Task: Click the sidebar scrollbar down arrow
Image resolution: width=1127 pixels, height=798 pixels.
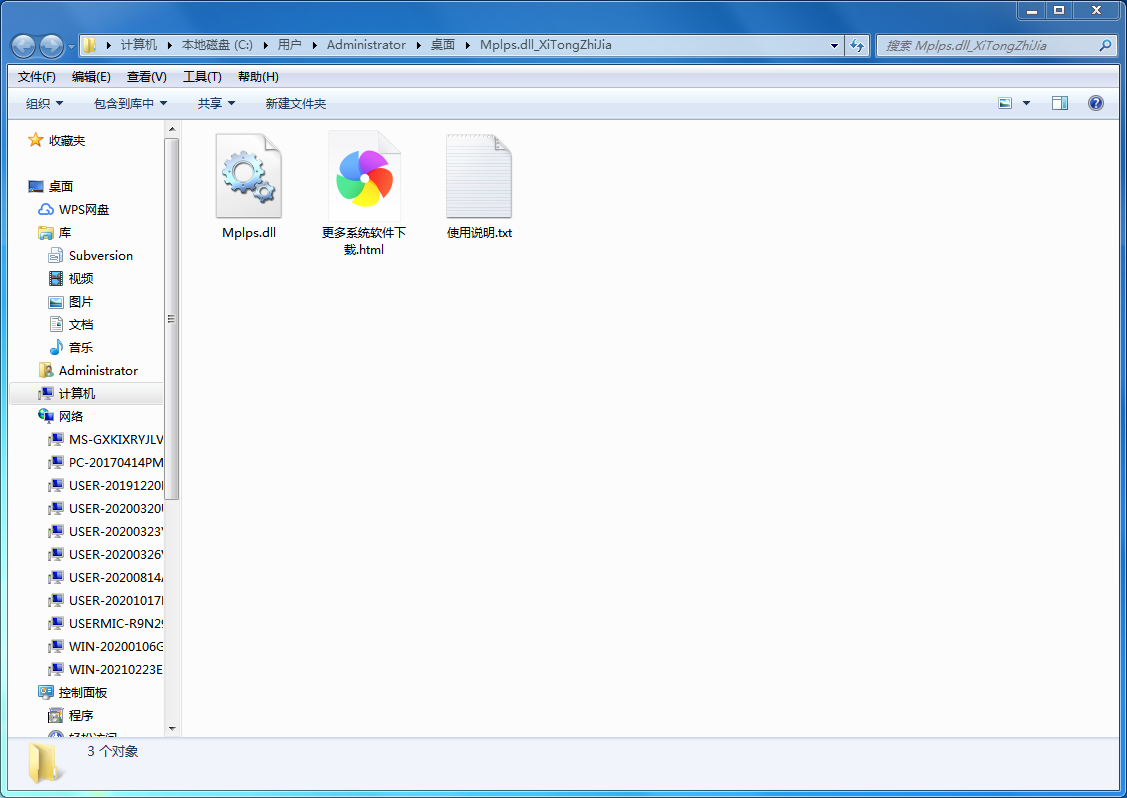Action: point(171,729)
